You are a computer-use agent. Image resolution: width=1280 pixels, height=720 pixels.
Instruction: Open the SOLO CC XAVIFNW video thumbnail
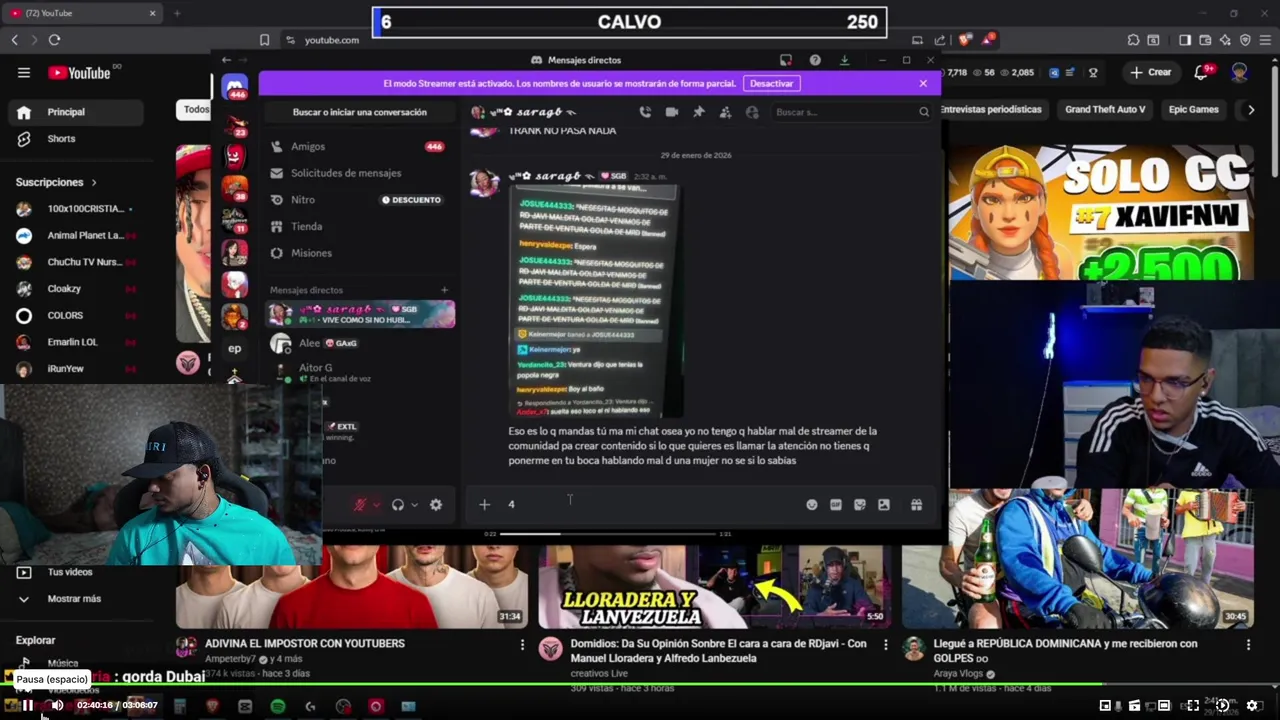1101,213
